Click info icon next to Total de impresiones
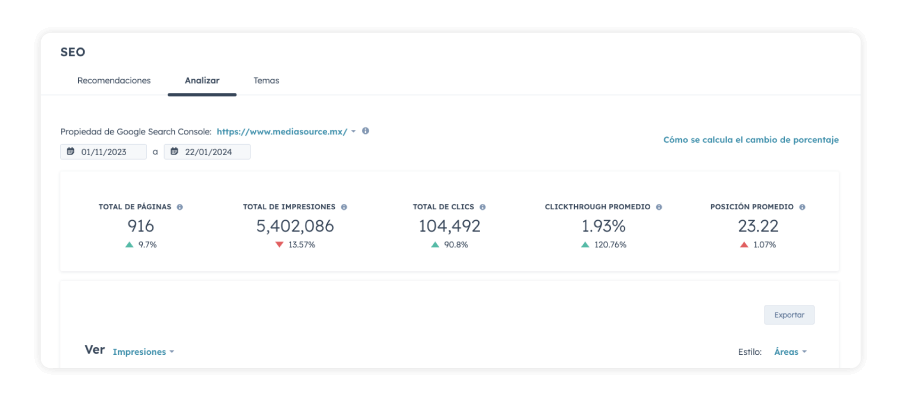 tap(344, 207)
